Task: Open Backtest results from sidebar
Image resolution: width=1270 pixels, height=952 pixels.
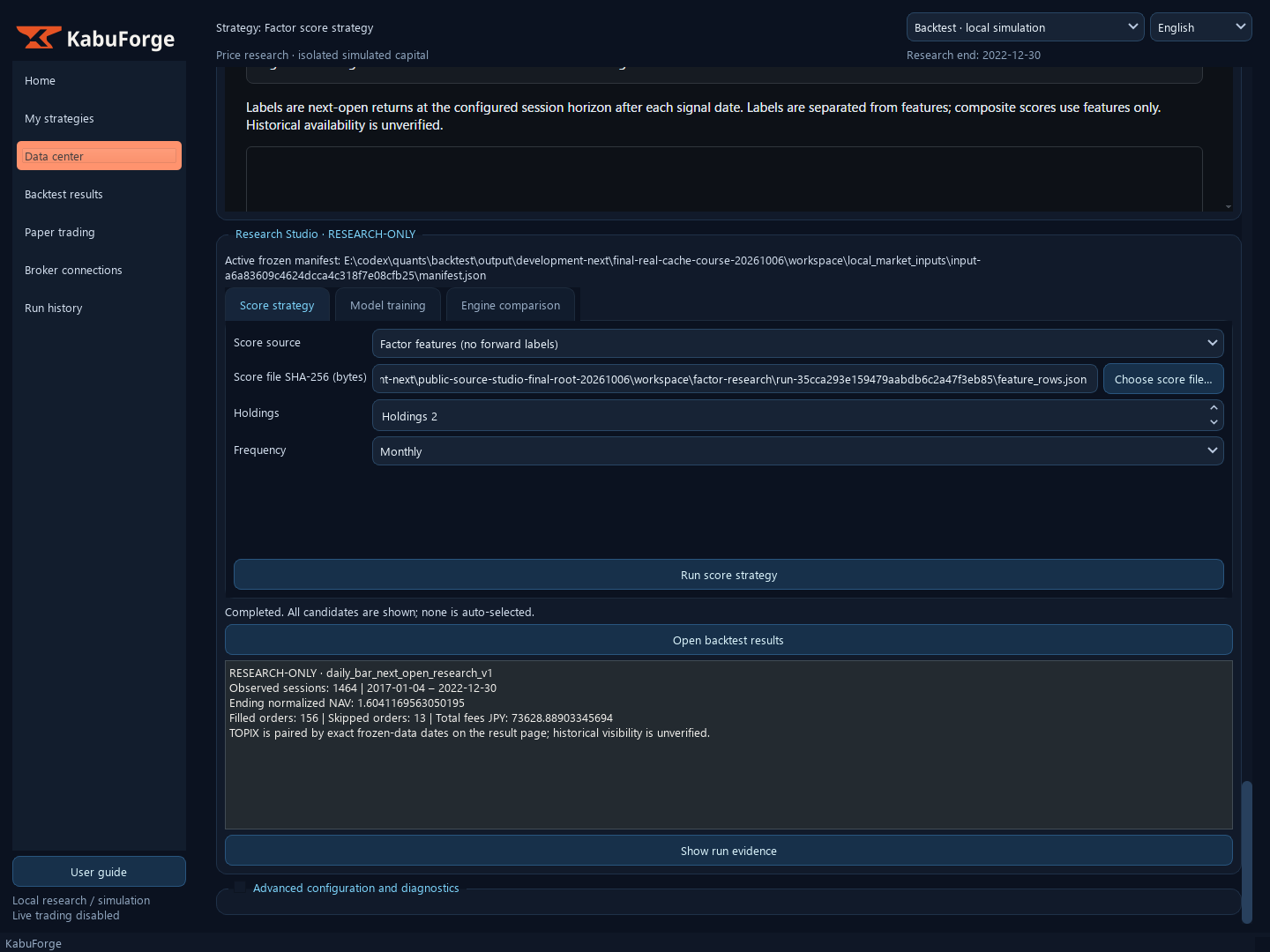Action: pos(99,194)
